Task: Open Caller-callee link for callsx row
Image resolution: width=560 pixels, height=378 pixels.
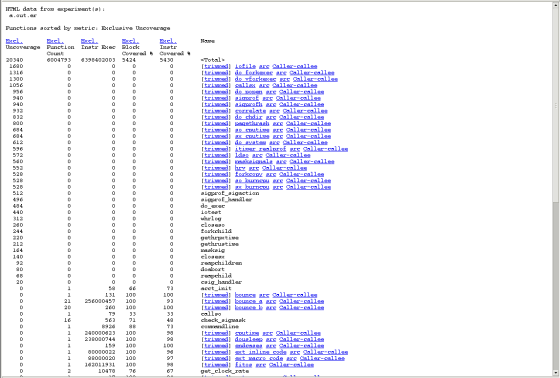Action: (295, 85)
